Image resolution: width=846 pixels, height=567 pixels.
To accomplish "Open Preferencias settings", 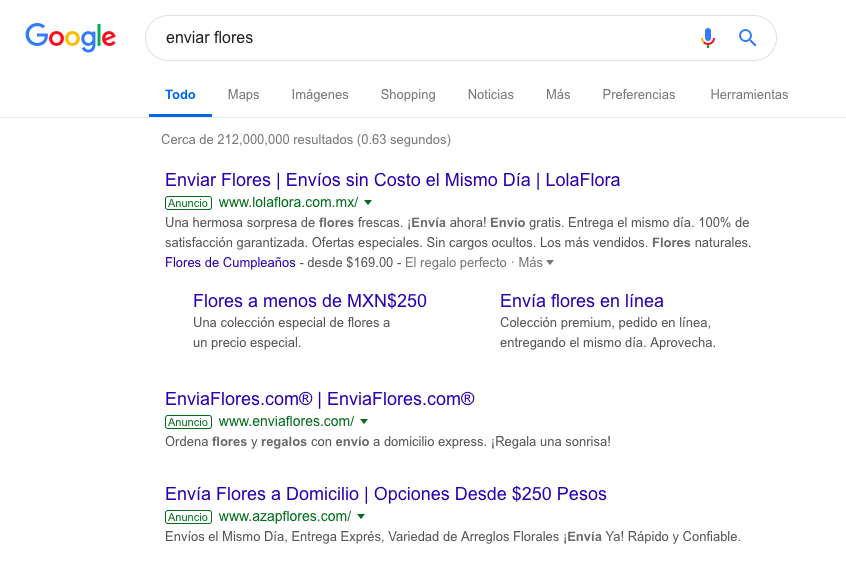I will click(638, 95).
